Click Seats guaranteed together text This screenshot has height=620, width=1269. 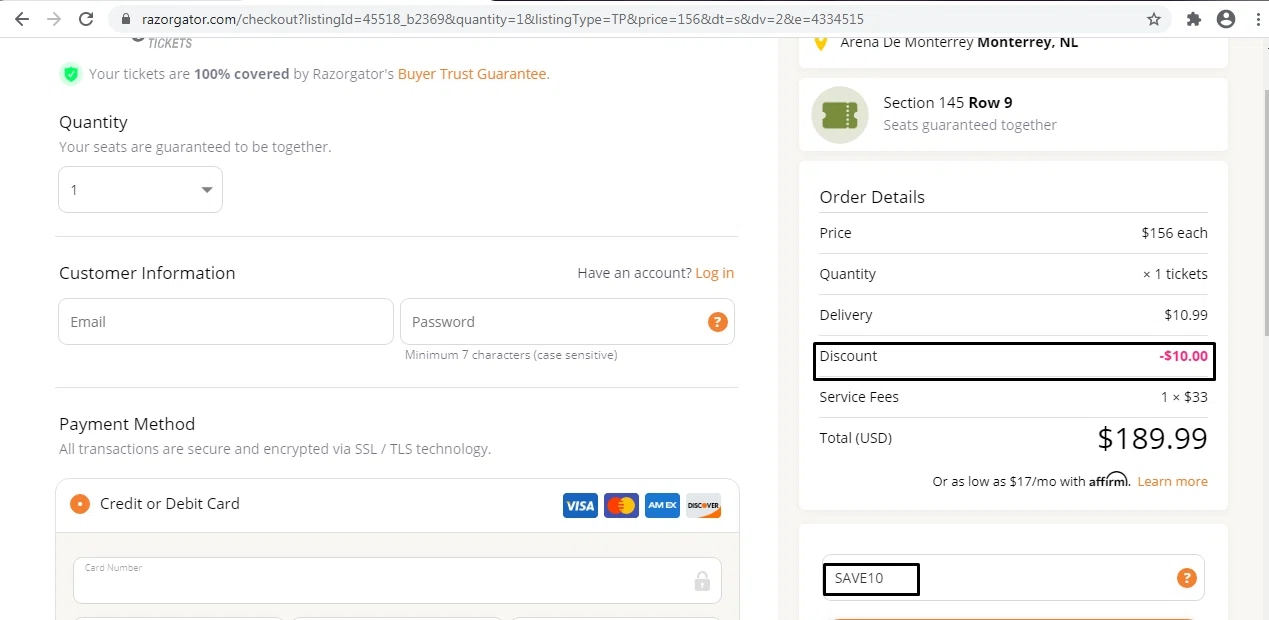coord(970,125)
